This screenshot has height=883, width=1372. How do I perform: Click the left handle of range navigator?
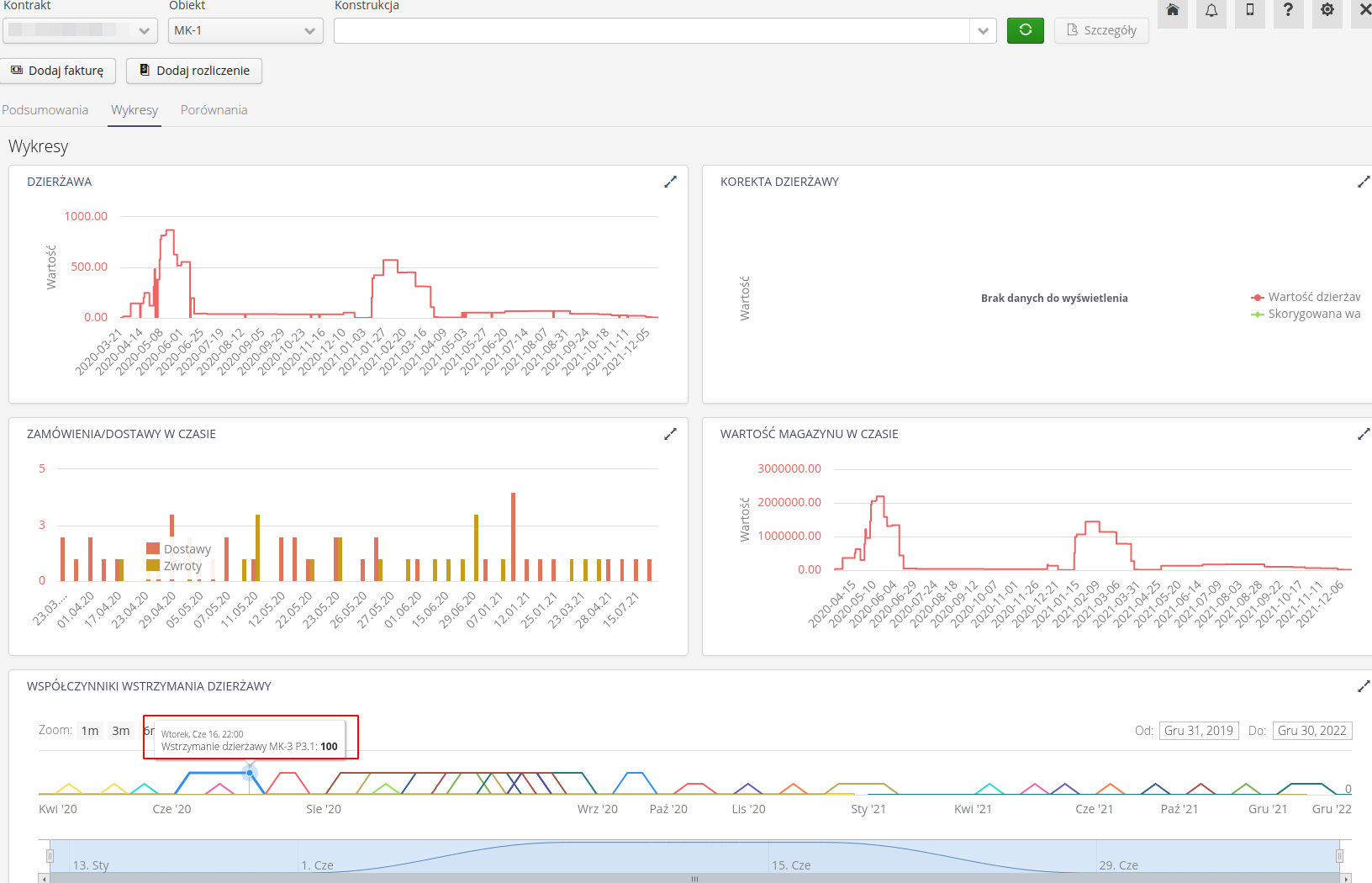tap(50, 856)
